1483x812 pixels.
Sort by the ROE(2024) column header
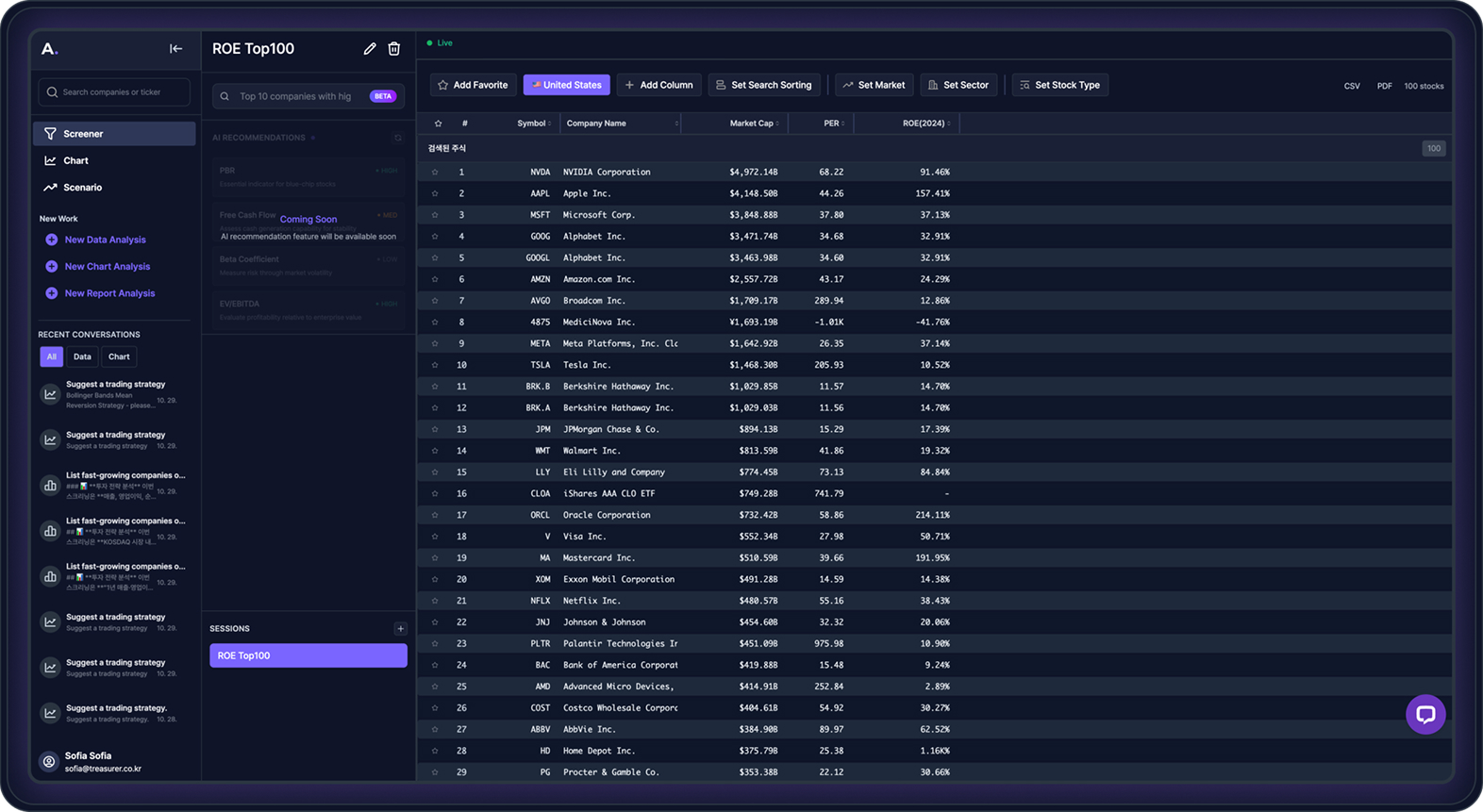tap(925, 124)
